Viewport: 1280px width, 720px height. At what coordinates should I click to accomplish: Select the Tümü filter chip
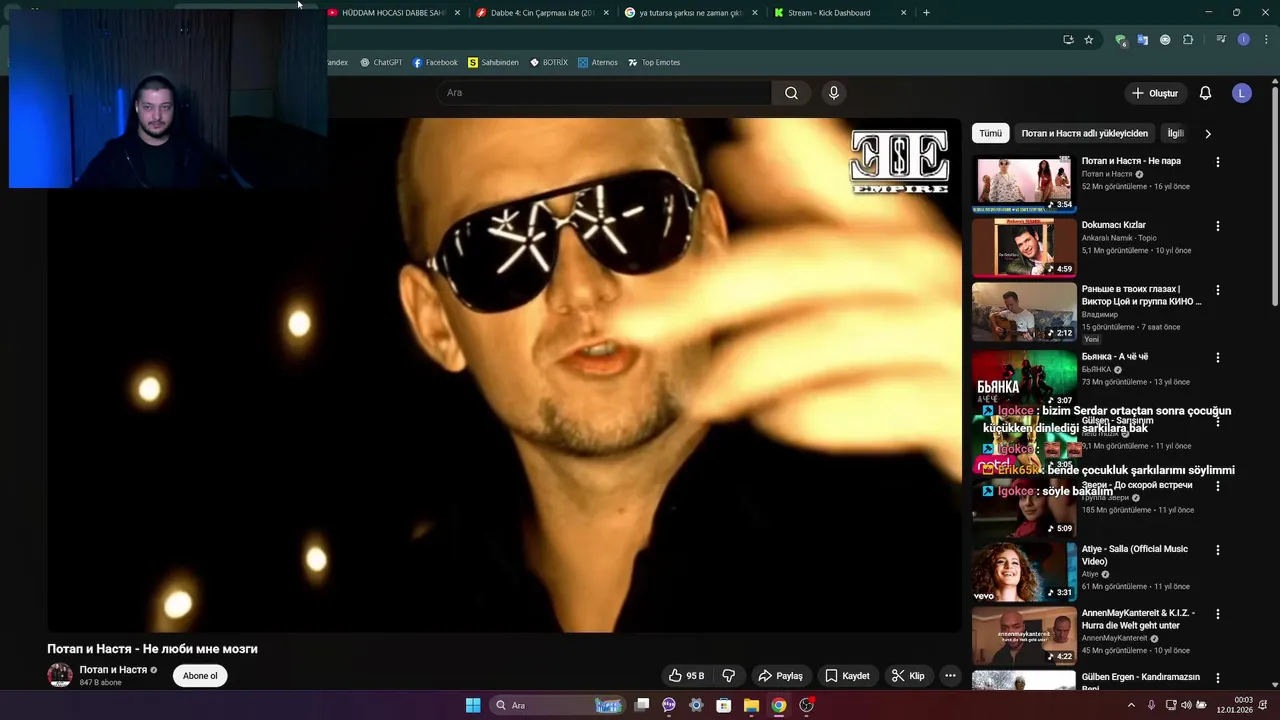click(x=990, y=133)
